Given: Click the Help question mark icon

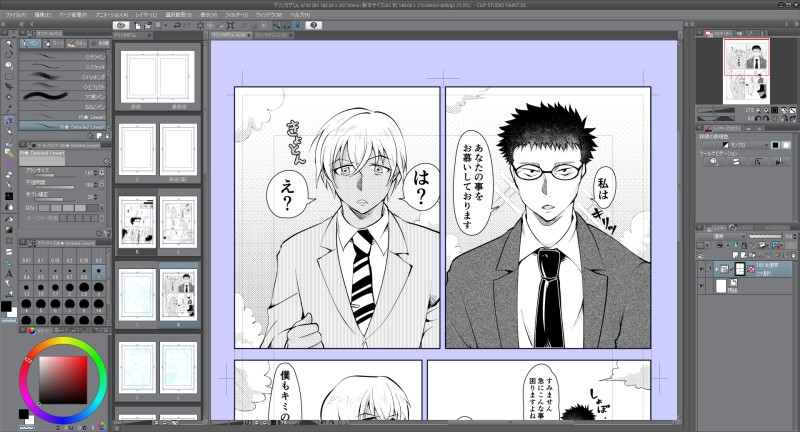Looking at the screenshot, I should point(313,25).
